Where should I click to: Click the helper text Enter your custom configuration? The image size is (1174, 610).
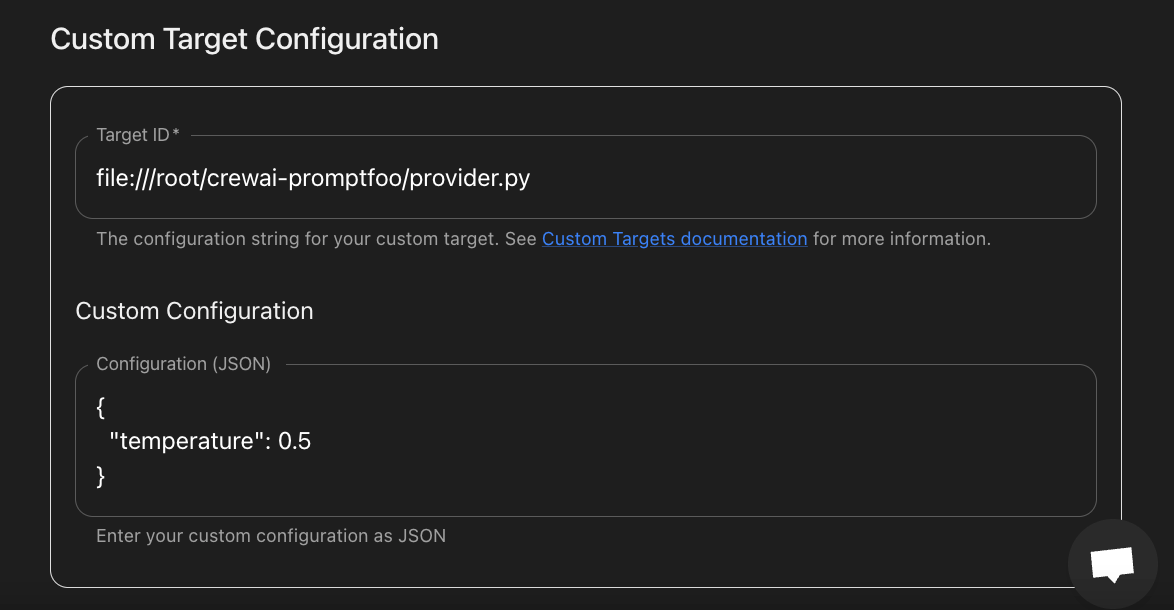271,535
